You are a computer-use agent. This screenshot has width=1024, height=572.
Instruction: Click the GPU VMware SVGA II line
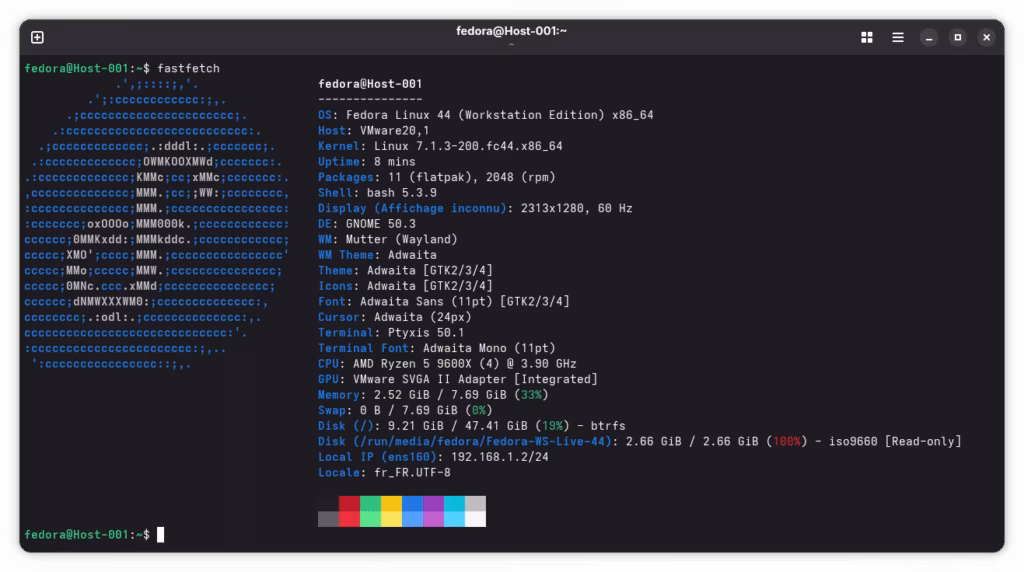coord(458,379)
